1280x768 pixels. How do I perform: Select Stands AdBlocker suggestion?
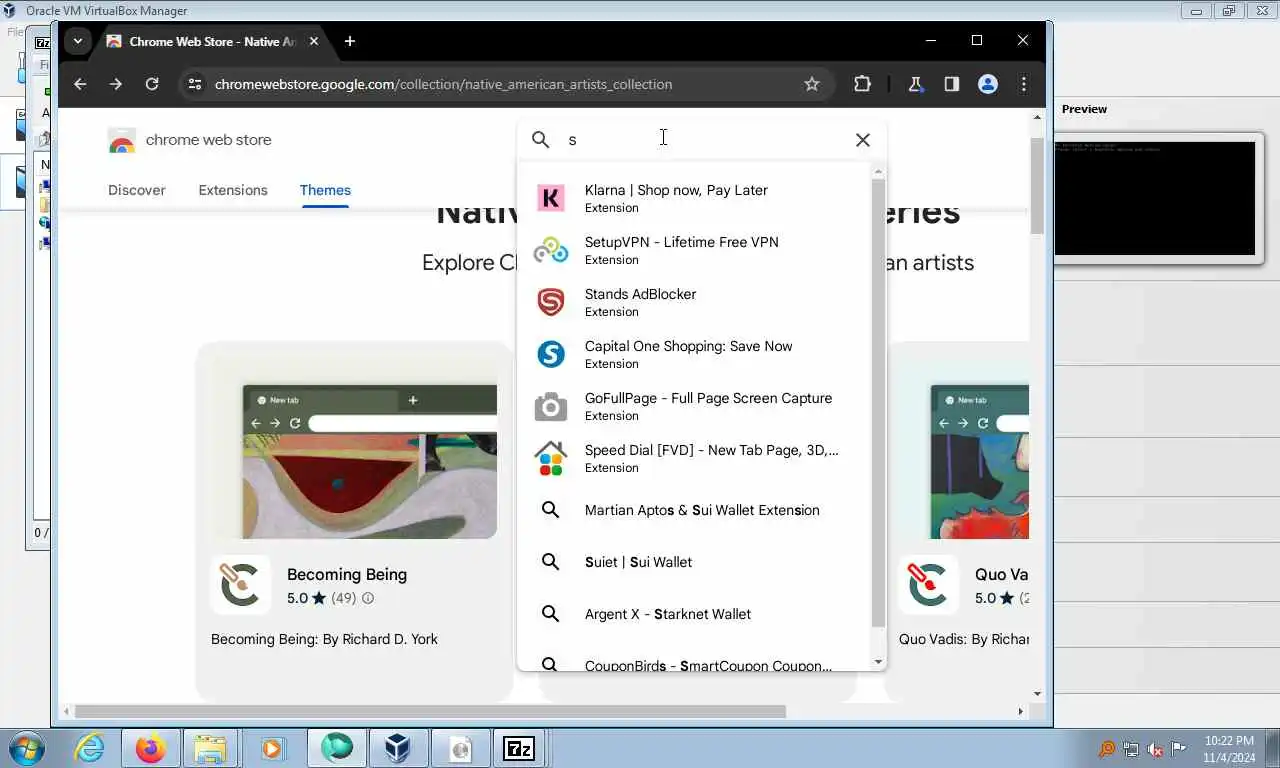click(694, 302)
